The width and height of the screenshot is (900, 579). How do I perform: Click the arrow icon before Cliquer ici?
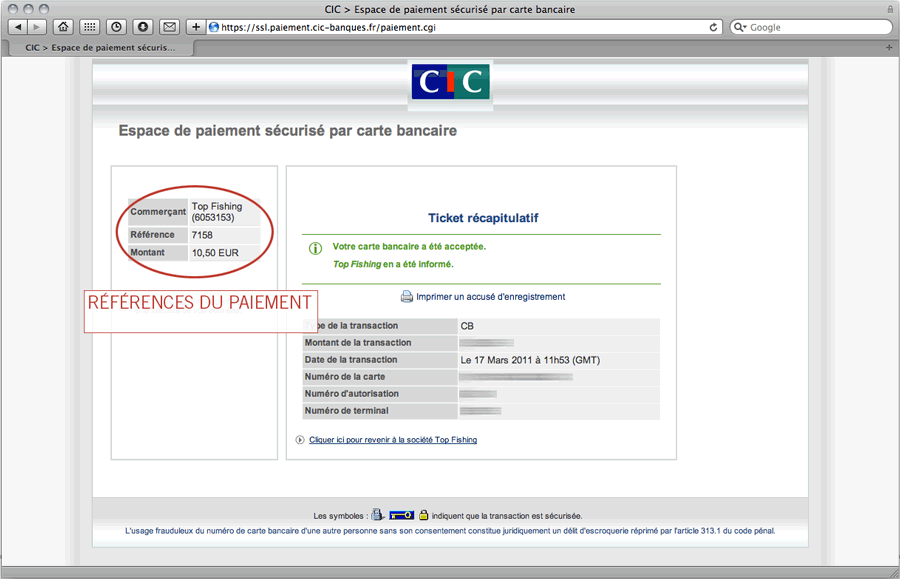[x=300, y=440]
